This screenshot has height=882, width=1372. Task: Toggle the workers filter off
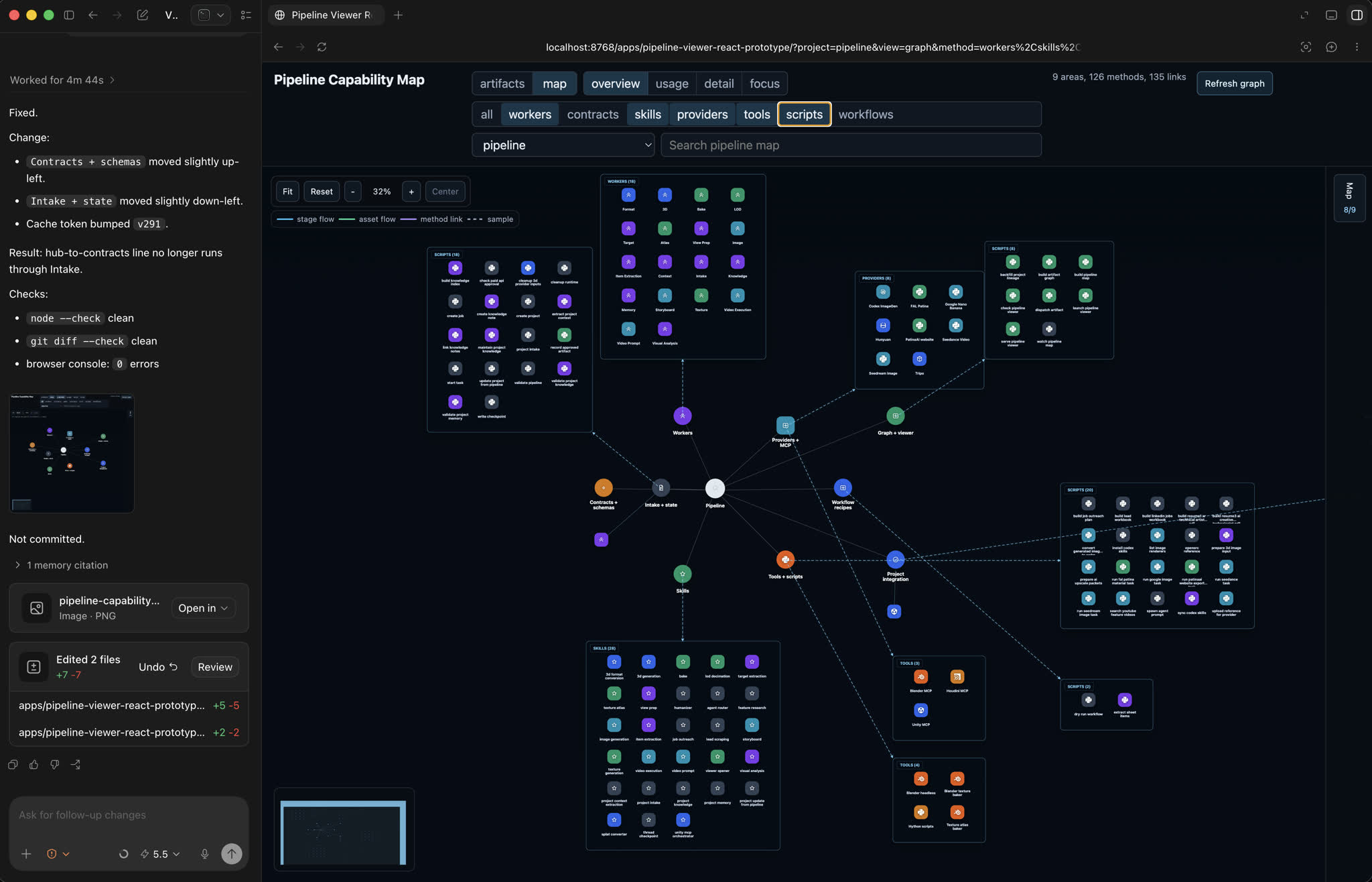pos(529,115)
